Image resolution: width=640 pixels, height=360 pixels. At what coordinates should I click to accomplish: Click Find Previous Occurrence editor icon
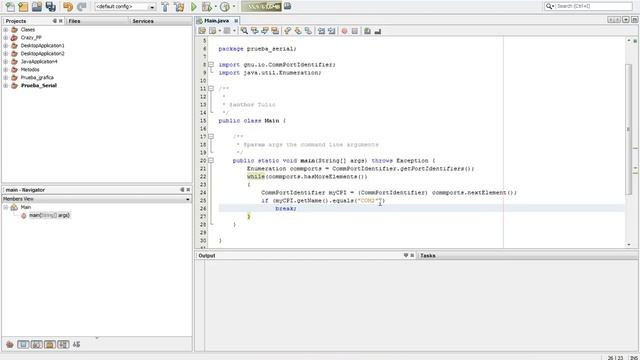[x=255, y=31]
